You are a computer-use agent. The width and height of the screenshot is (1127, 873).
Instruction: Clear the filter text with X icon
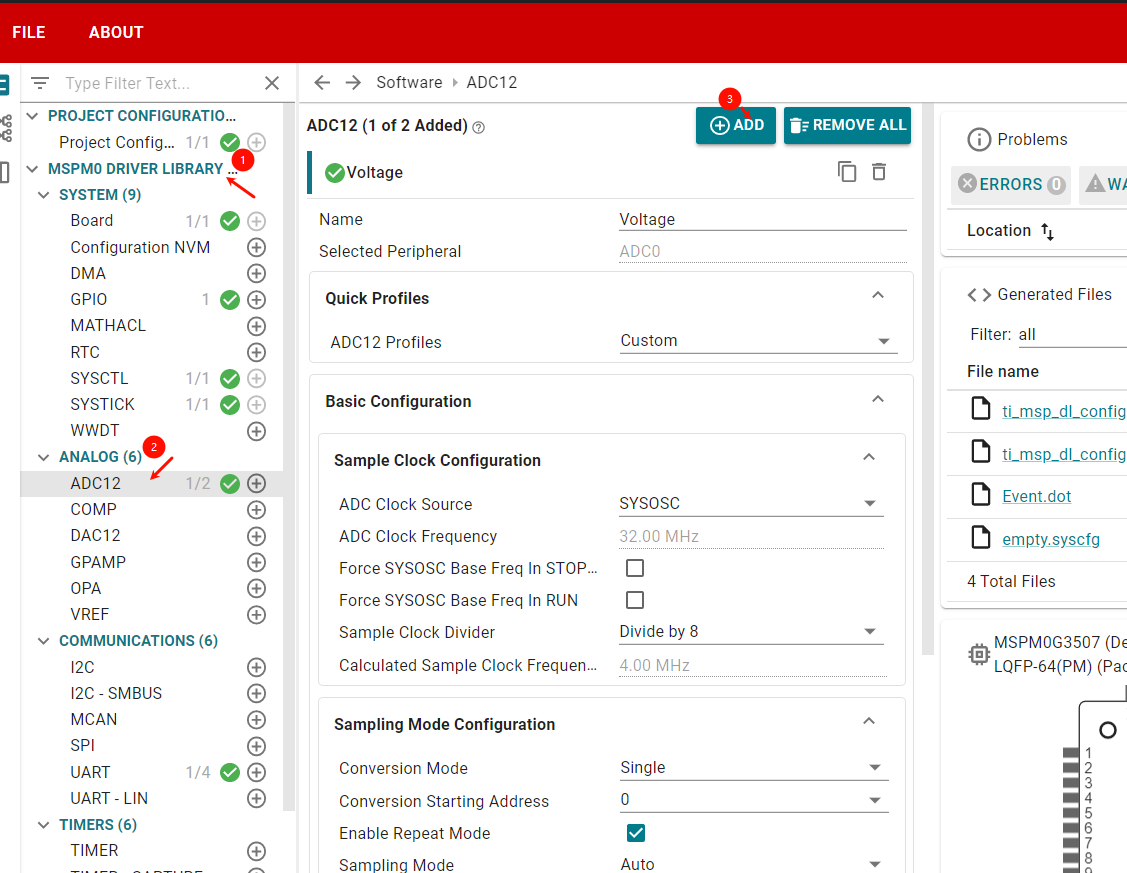[x=272, y=83]
